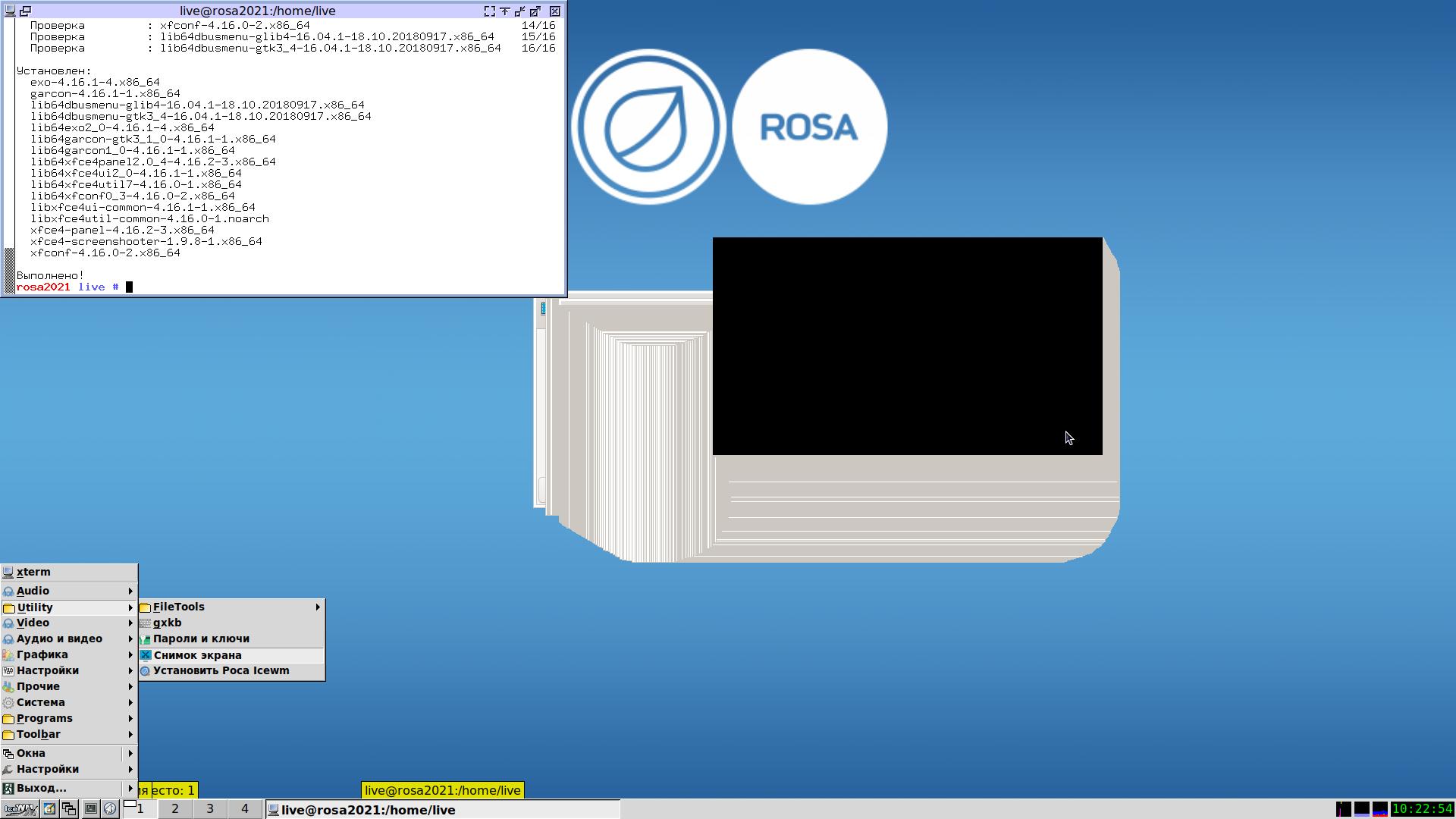The image size is (1456, 819).
Task: Click the rollup arrow in xterm titlebar
Action: point(504,11)
